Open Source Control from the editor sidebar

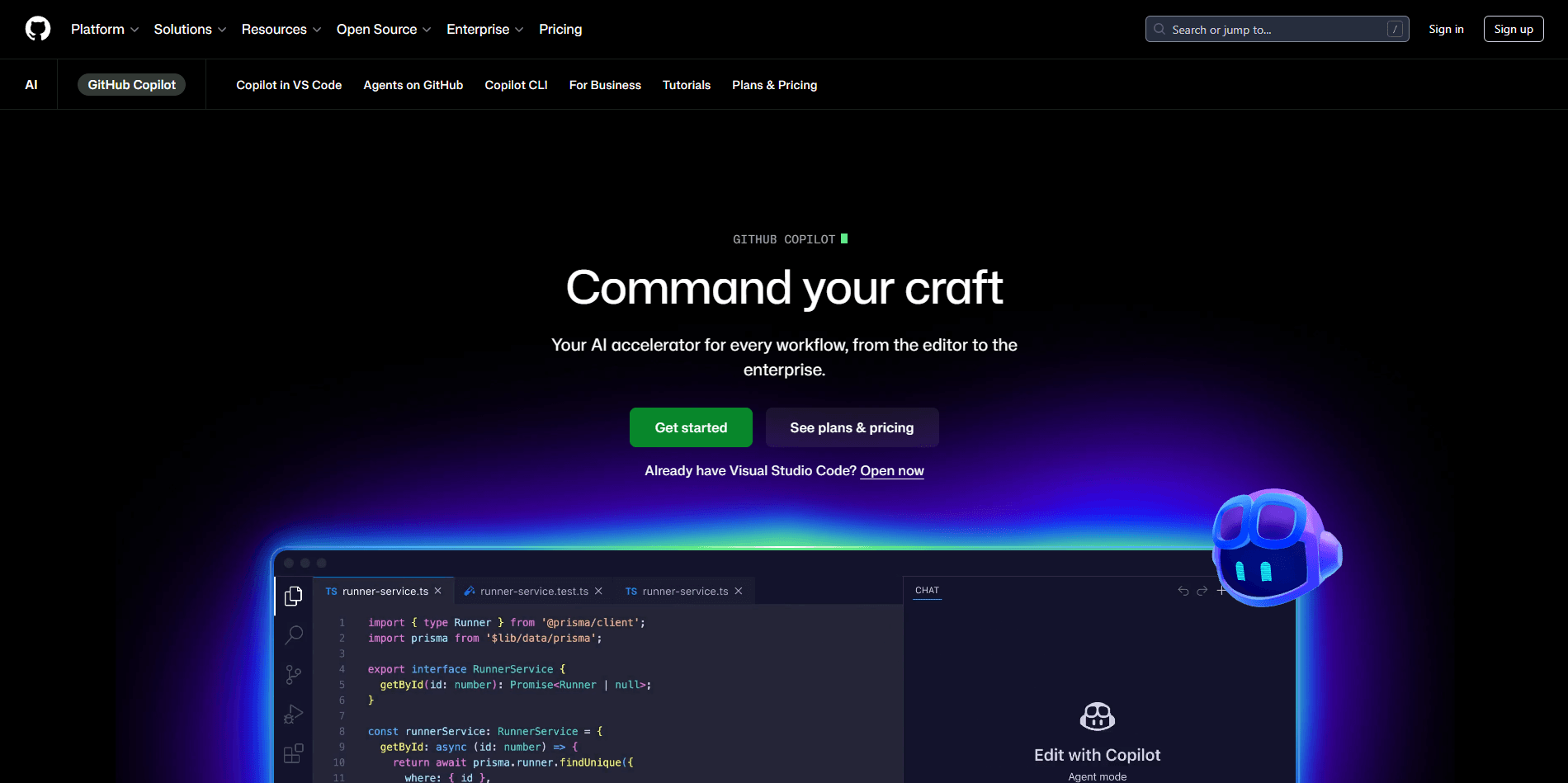click(x=293, y=674)
